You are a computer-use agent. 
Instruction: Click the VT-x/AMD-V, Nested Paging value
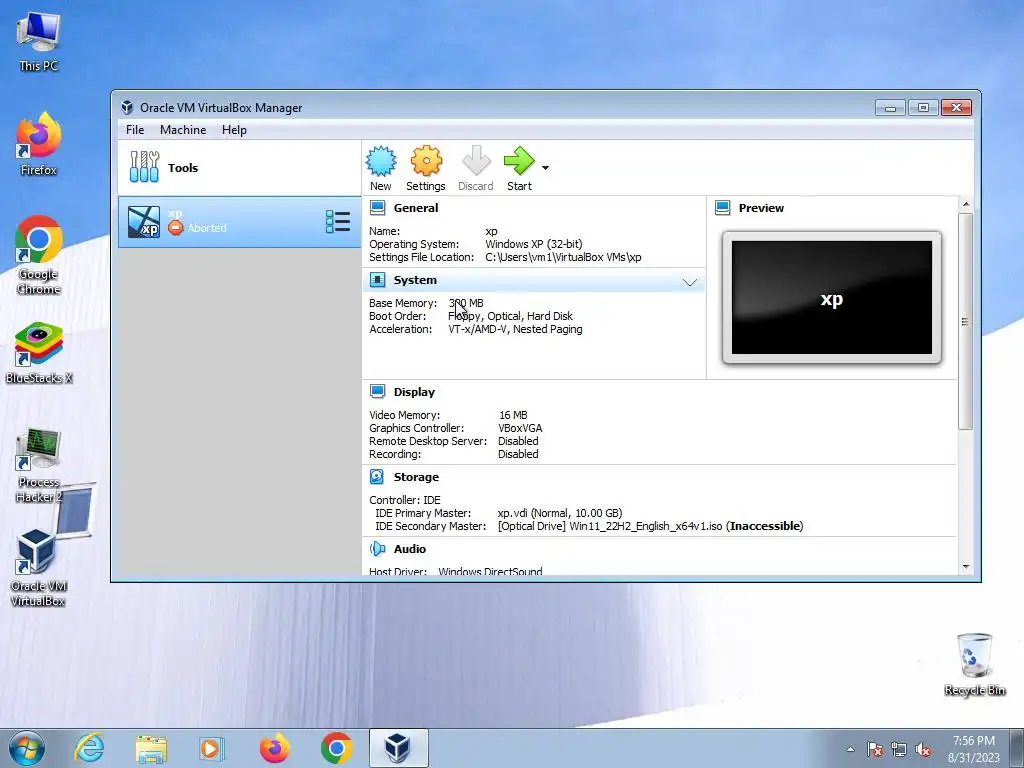click(x=515, y=329)
